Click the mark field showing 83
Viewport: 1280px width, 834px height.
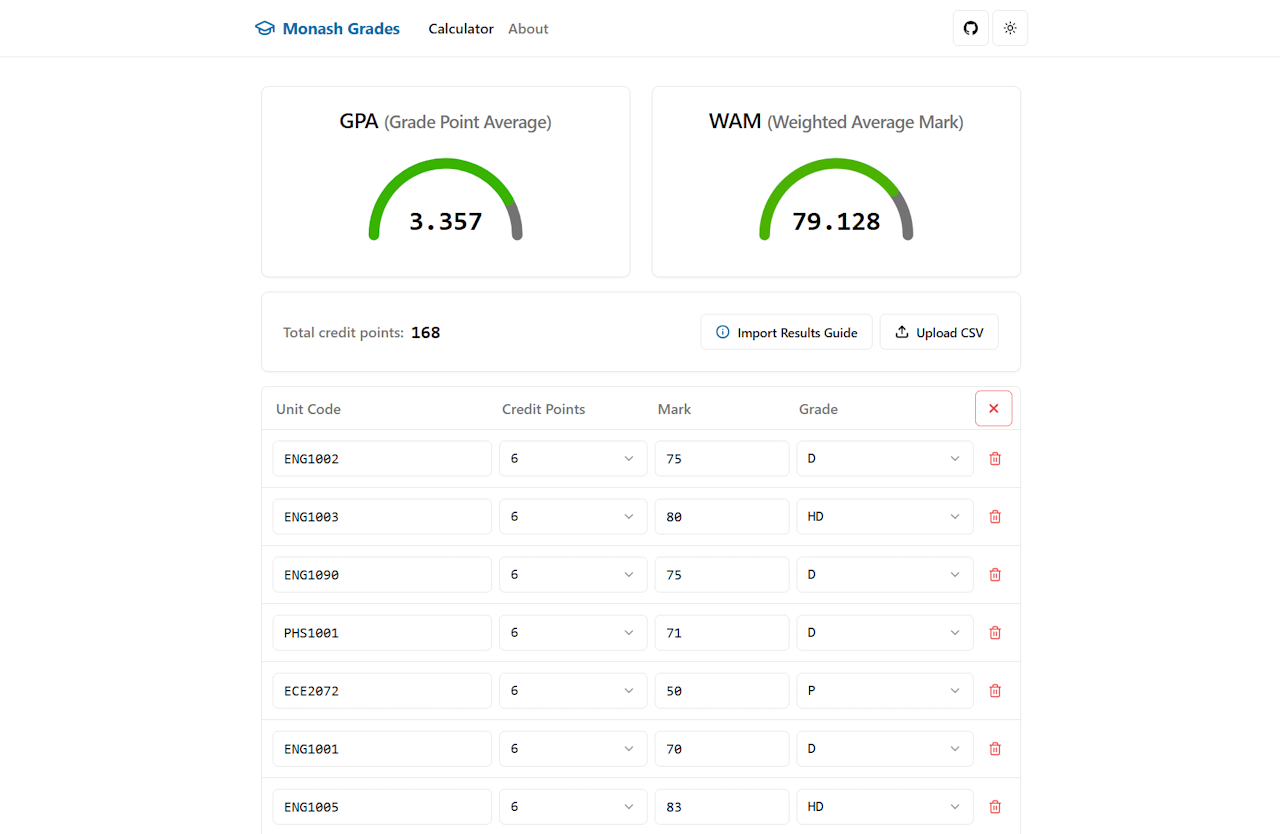click(722, 807)
